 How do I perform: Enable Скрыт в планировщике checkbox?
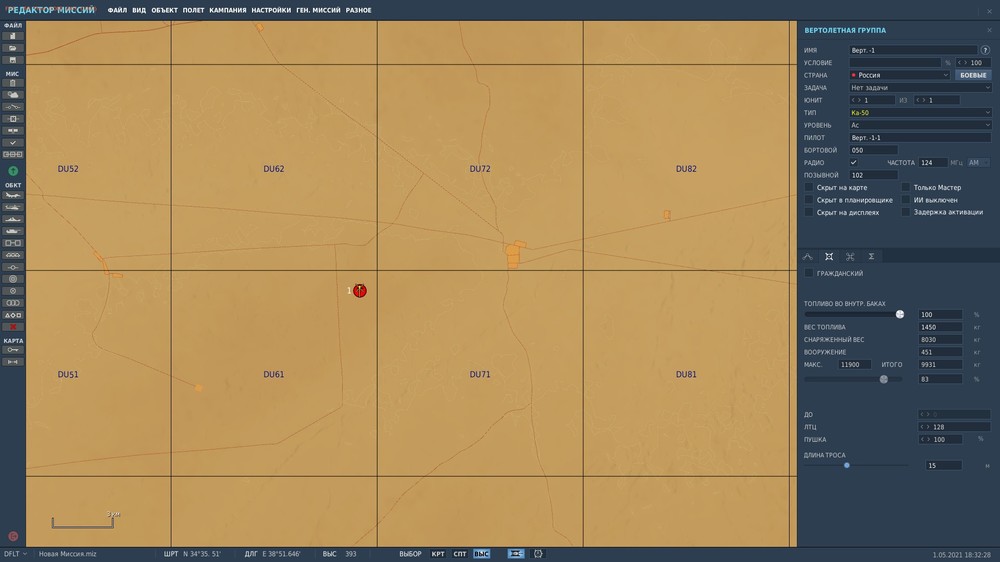tap(809, 200)
